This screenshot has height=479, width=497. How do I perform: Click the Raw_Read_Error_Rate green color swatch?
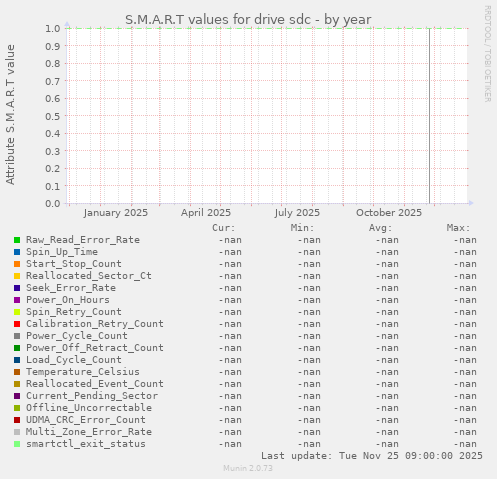pos(17,240)
